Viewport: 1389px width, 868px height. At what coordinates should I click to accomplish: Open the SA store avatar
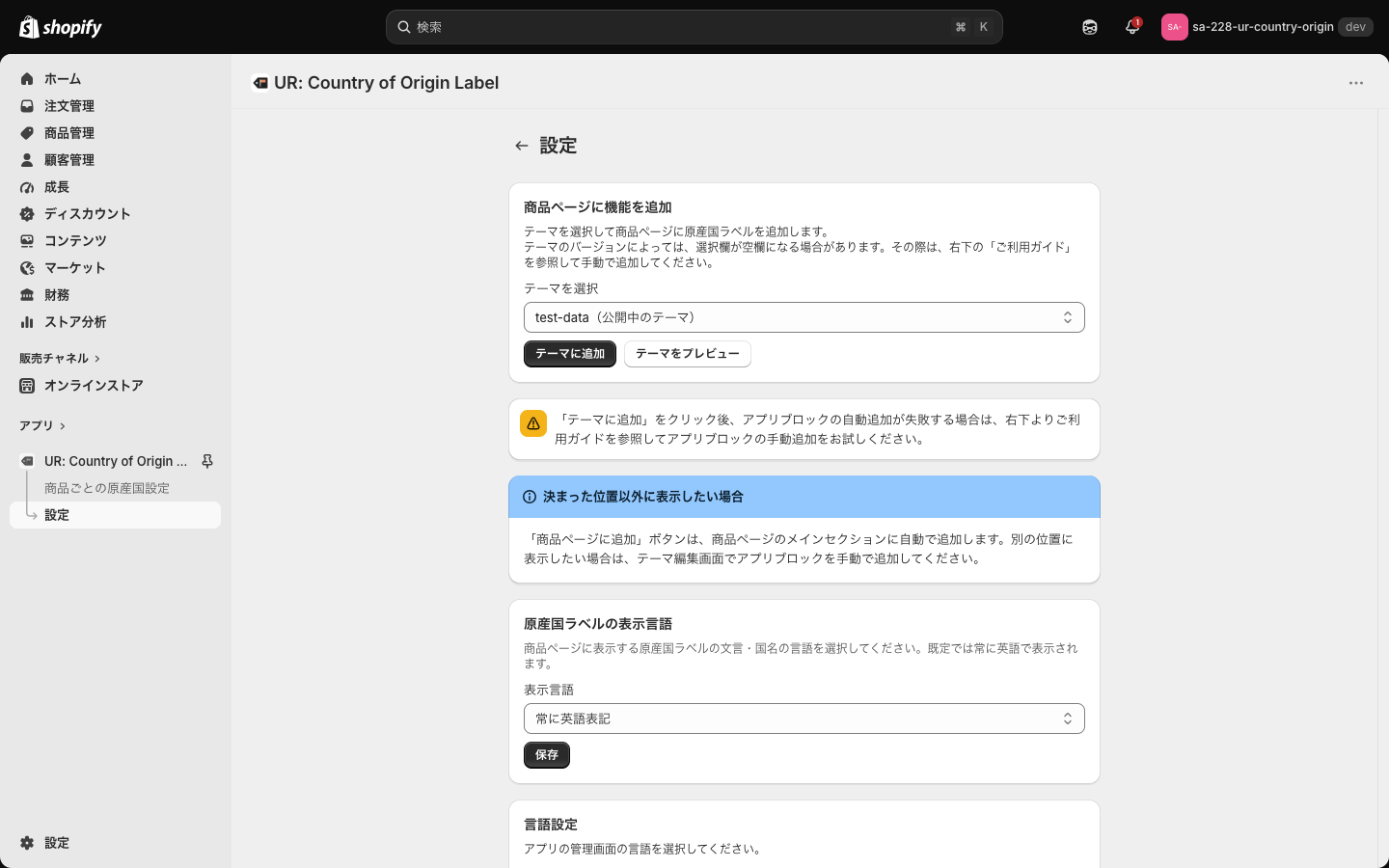point(1174,27)
